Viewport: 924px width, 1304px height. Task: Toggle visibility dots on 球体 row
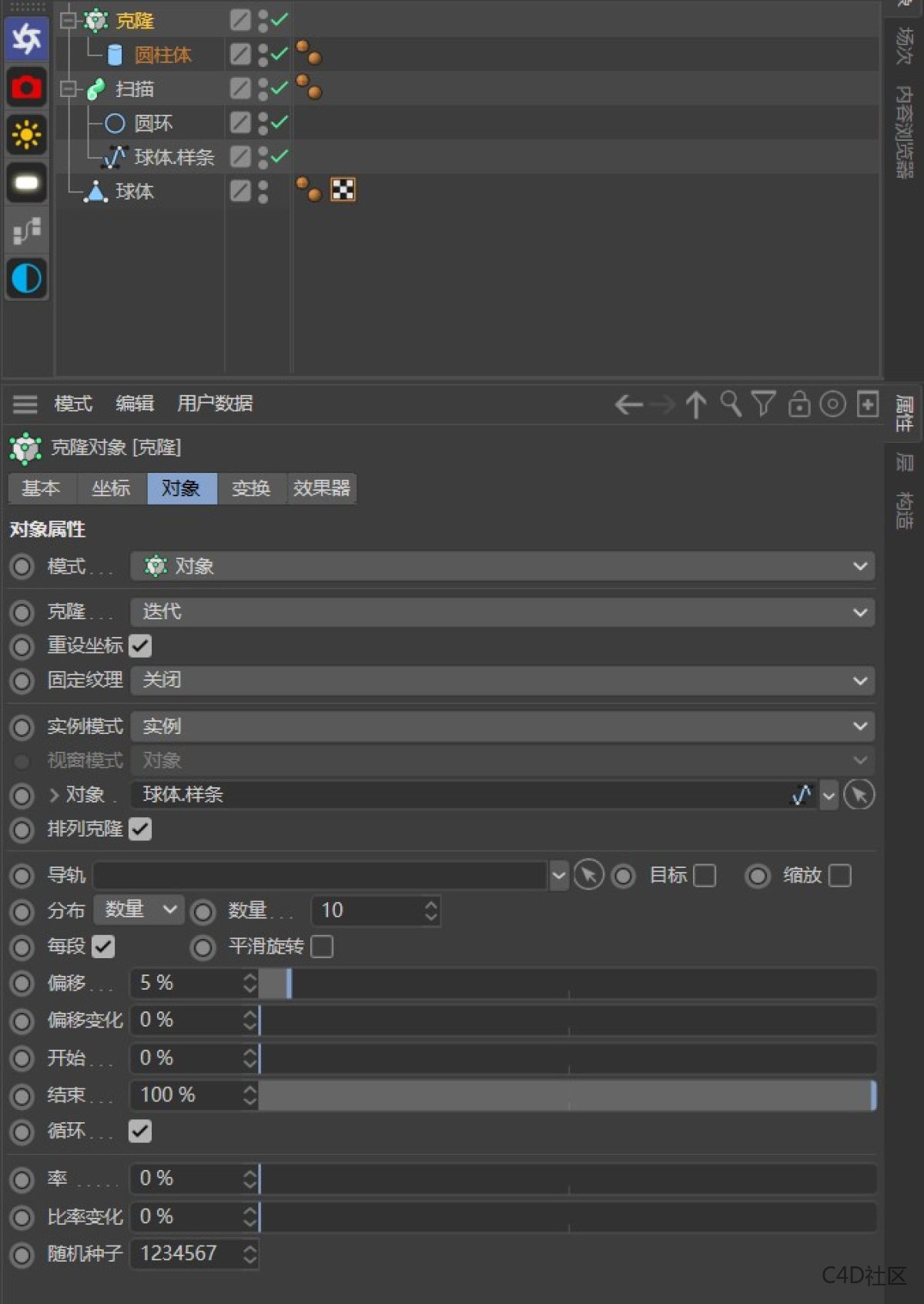[x=263, y=190]
